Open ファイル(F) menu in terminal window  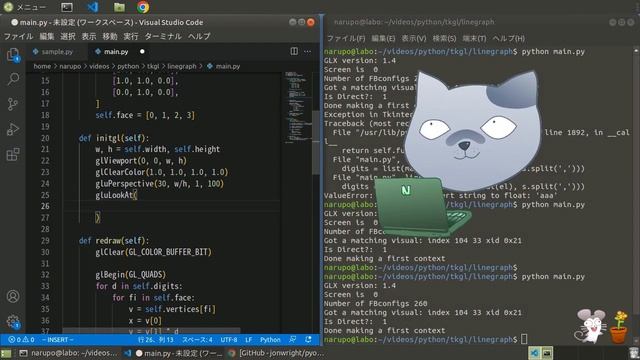coord(346,38)
